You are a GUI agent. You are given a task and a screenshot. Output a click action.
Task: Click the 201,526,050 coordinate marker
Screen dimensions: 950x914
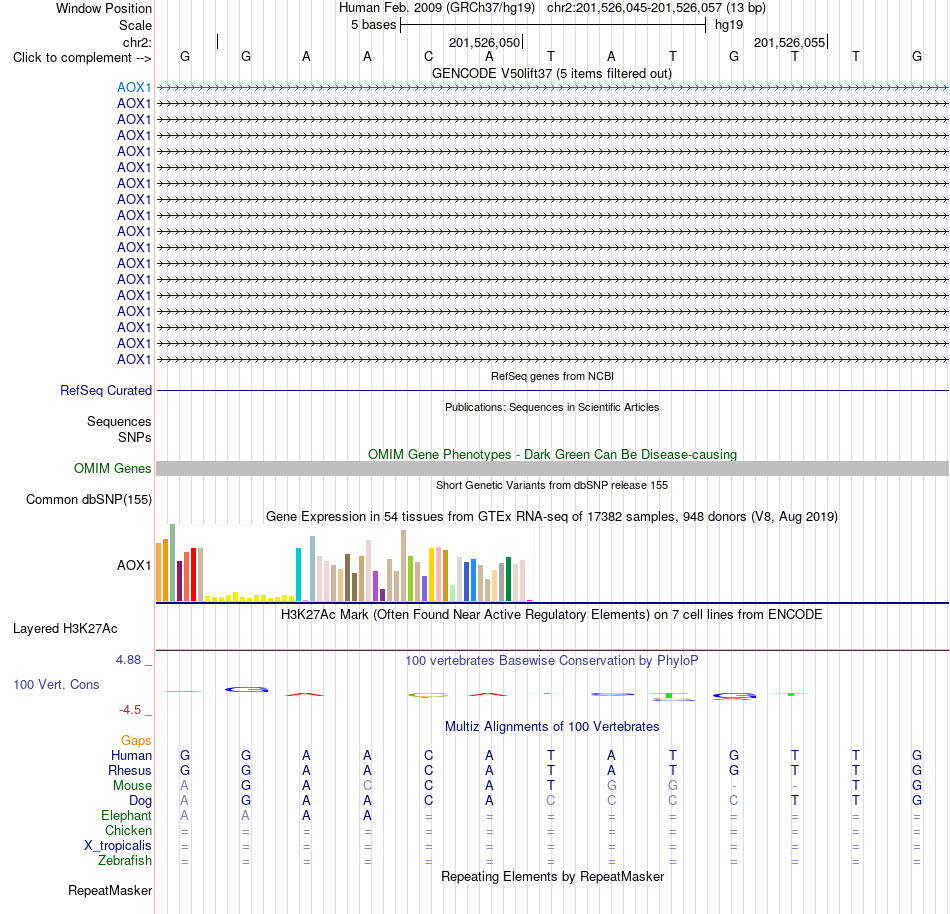[484, 42]
